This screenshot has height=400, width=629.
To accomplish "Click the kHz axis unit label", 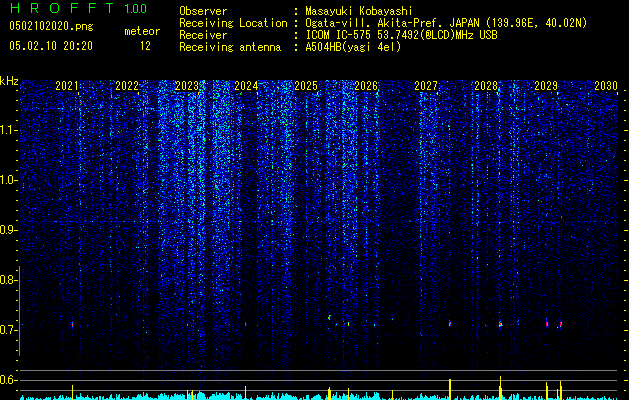I will click(9, 81).
